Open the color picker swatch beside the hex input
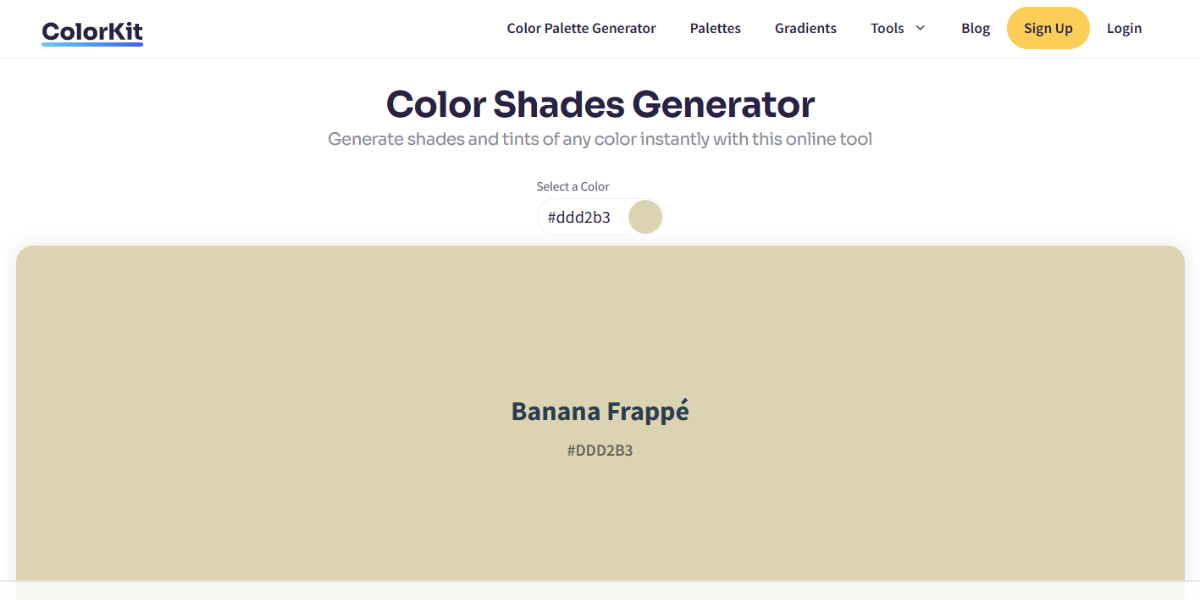This screenshot has width=1200, height=600. point(645,216)
